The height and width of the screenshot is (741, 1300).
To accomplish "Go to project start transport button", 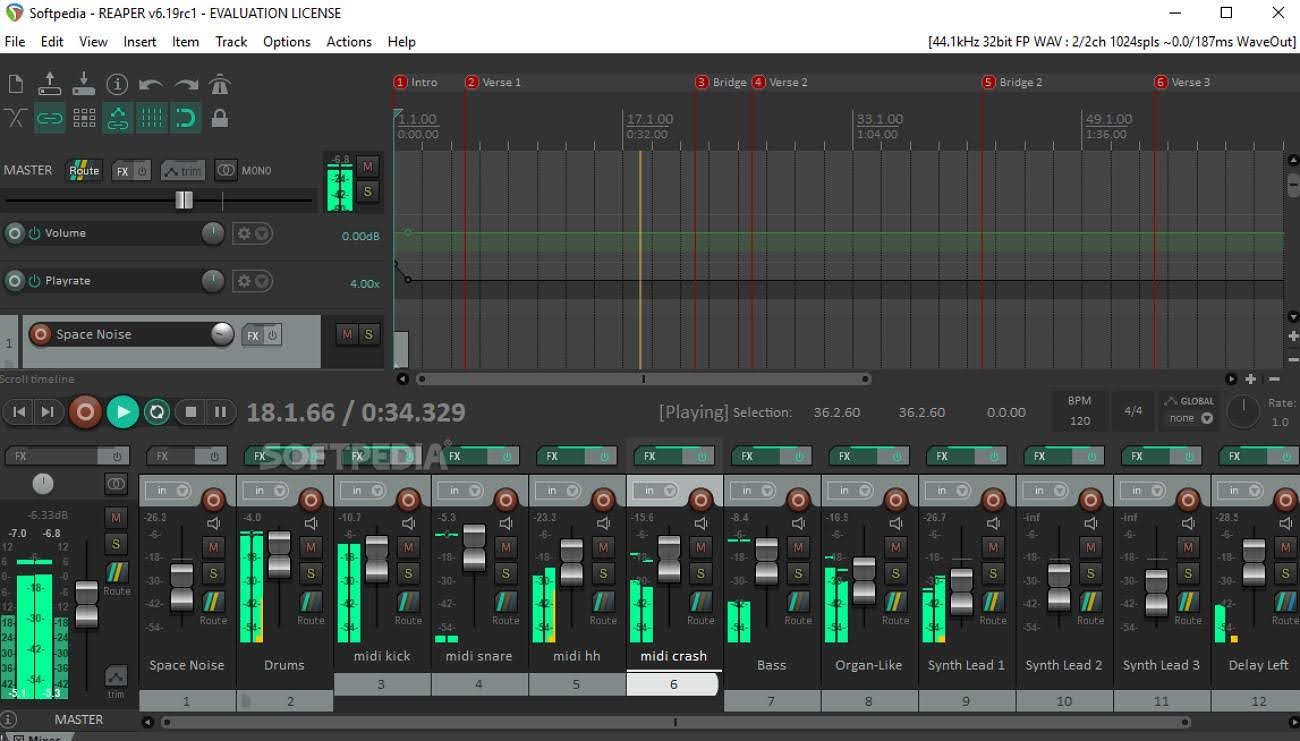I will point(18,411).
